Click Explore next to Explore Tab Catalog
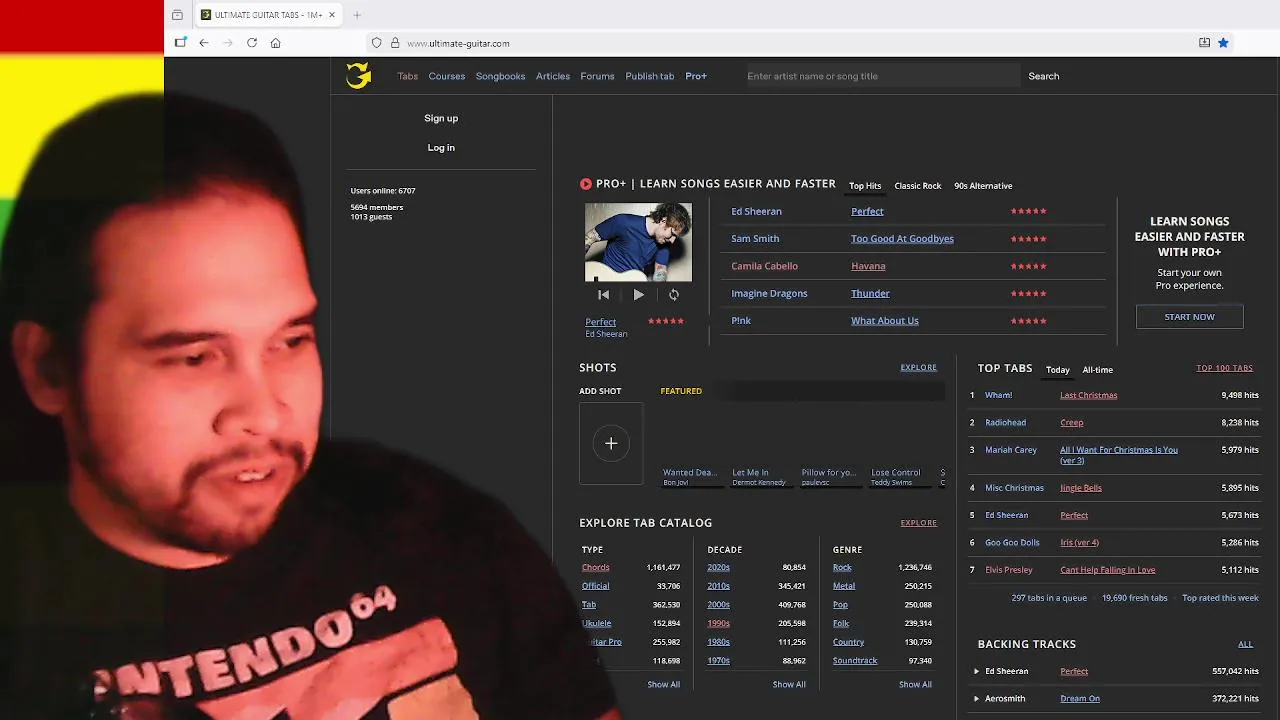 pyautogui.click(x=919, y=523)
